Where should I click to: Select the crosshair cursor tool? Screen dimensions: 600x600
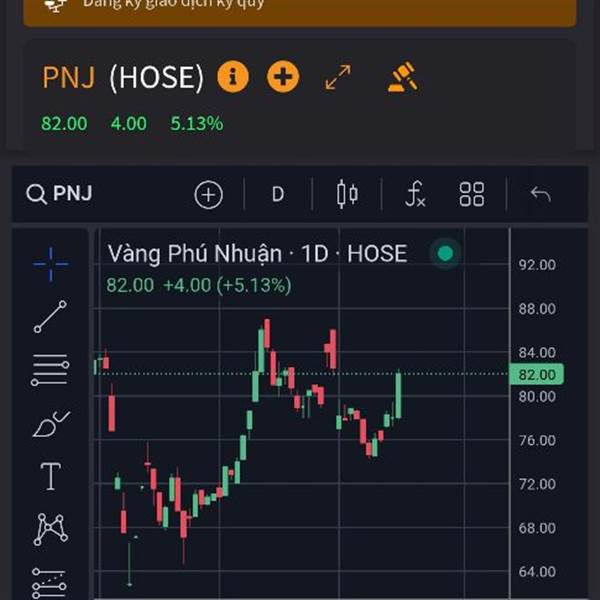tap(51, 264)
